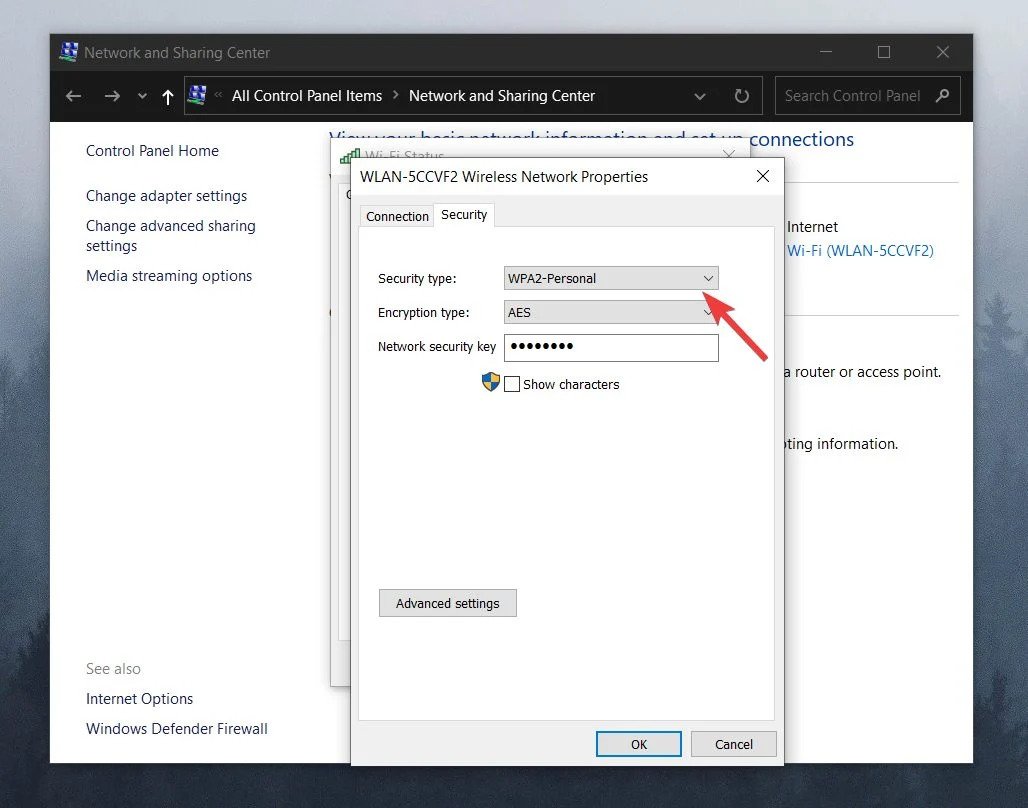Open the recent locations chevron

pyautogui.click(x=142, y=96)
